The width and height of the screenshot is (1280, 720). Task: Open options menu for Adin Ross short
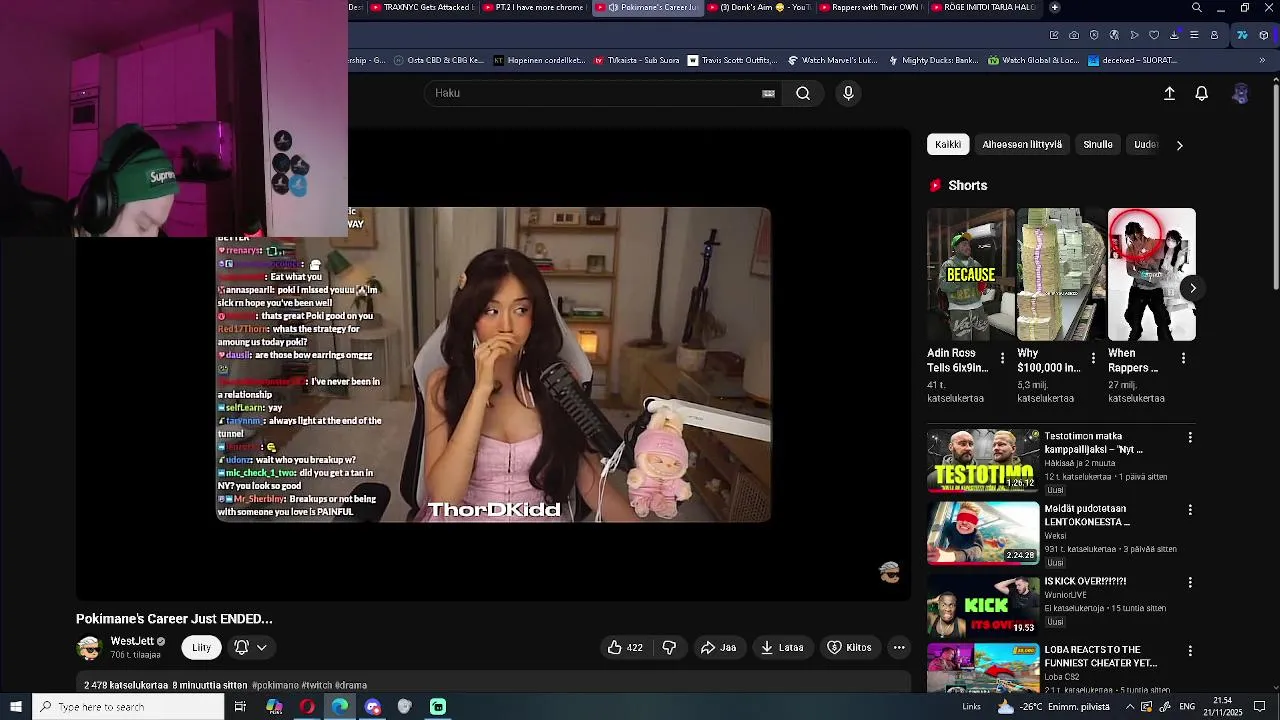[x=1002, y=358]
